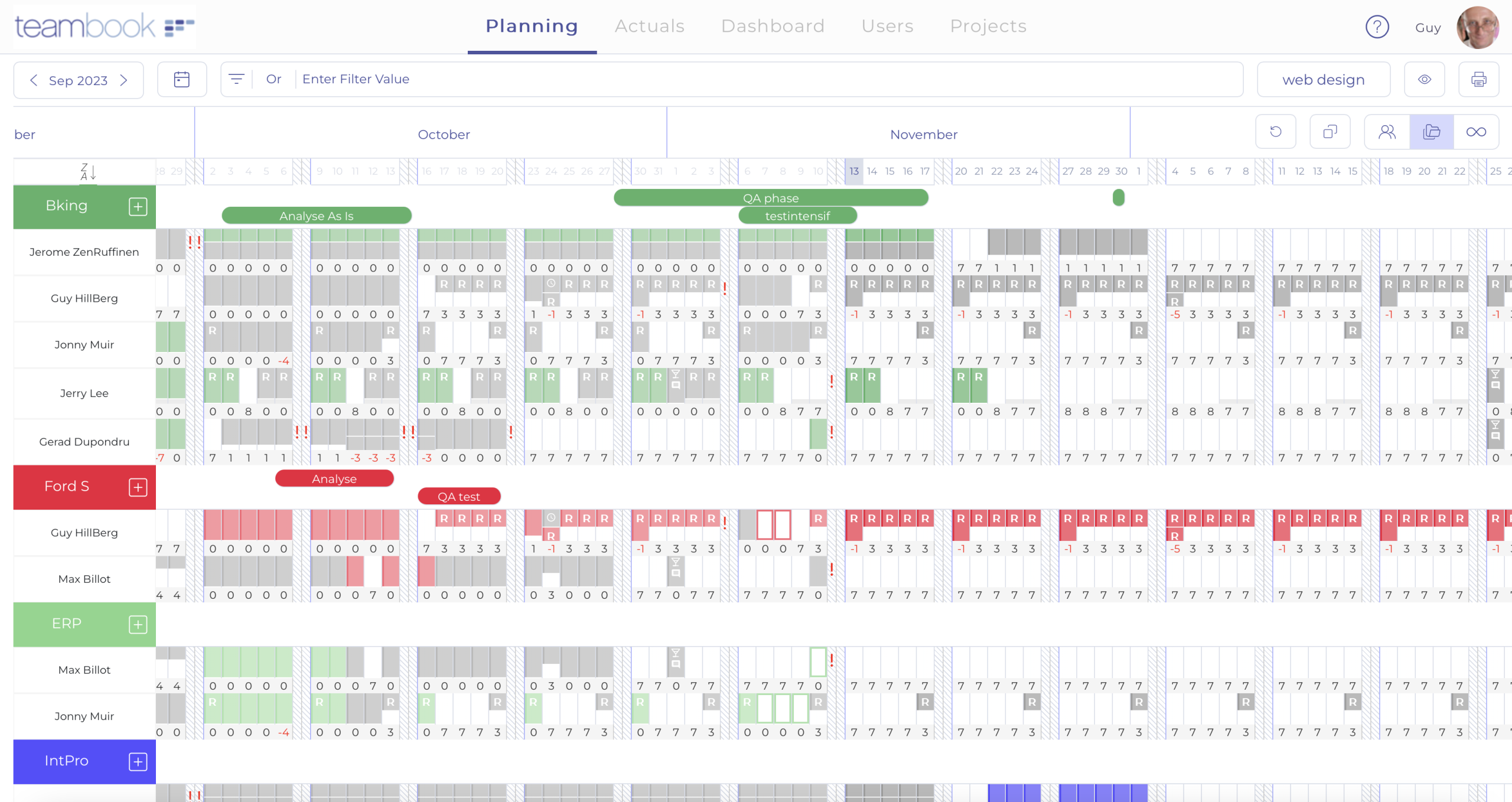
Task: Switch to users view with the people toggle
Action: click(x=1387, y=131)
